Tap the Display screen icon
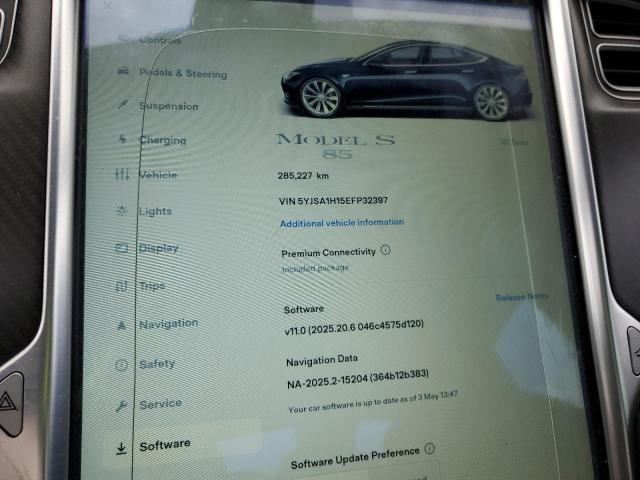This screenshot has width=640, height=480. tap(122, 248)
